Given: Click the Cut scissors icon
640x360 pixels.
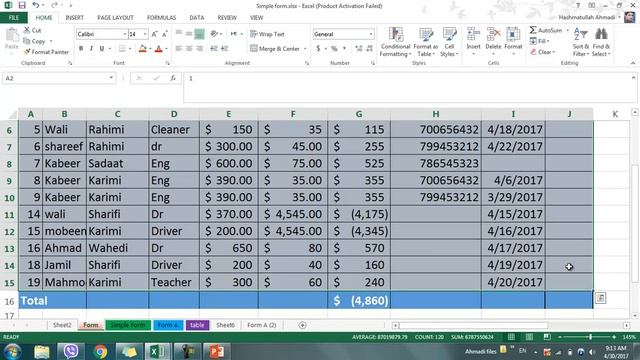Looking at the screenshot, I should pos(27,30).
